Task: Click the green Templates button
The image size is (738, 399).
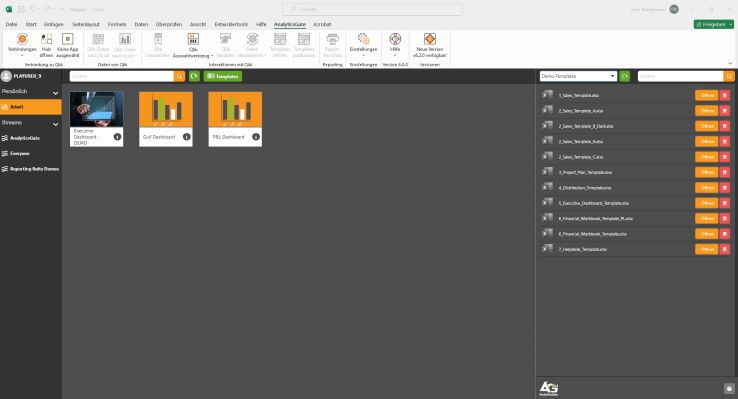Action: coord(223,76)
